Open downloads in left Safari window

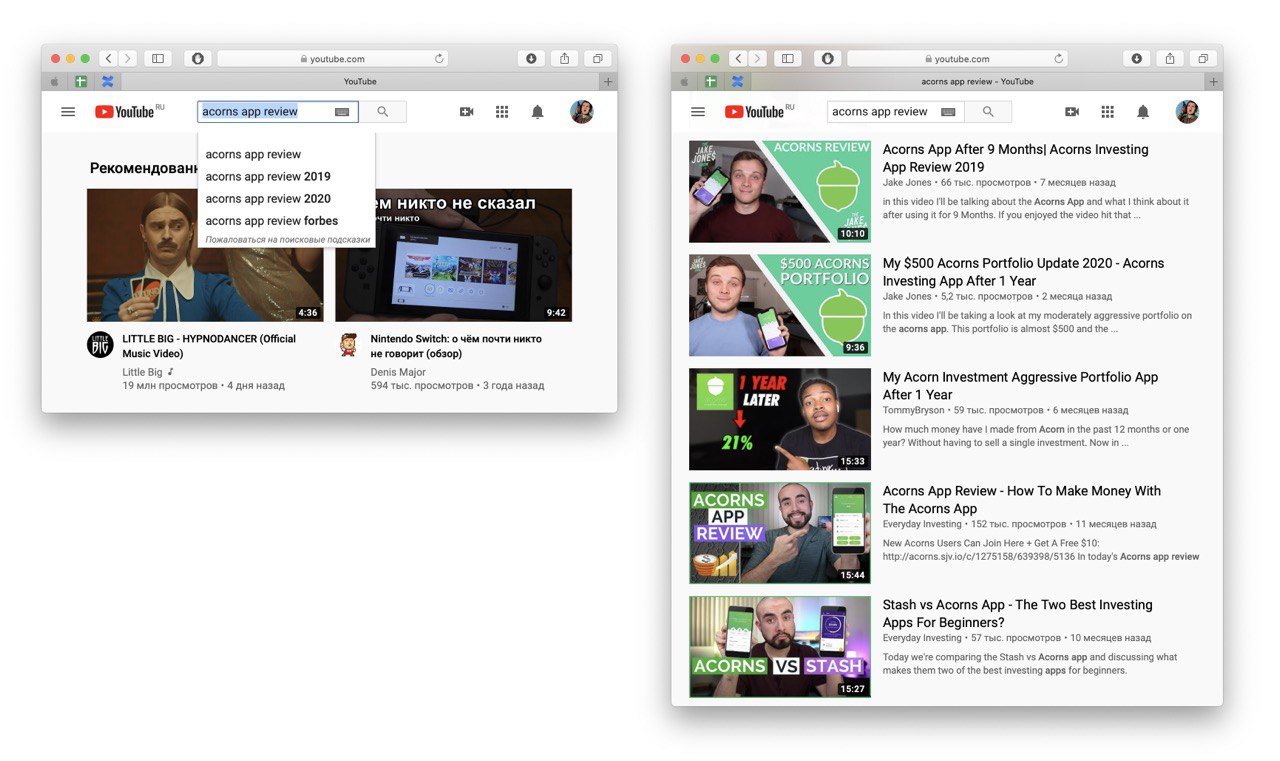pyautogui.click(x=531, y=59)
